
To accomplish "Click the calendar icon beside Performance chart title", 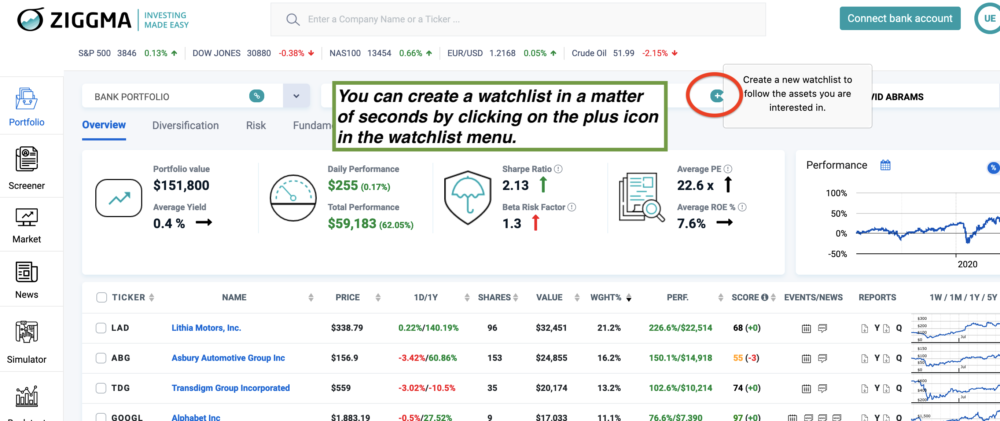I will pyautogui.click(x=885, y=165).
